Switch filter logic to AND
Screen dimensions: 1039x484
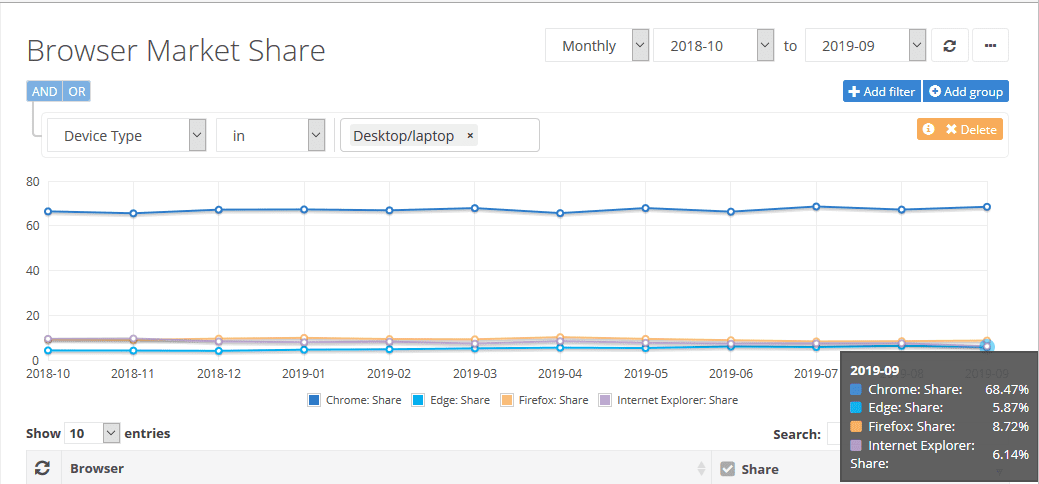click(x=44, y=92)
